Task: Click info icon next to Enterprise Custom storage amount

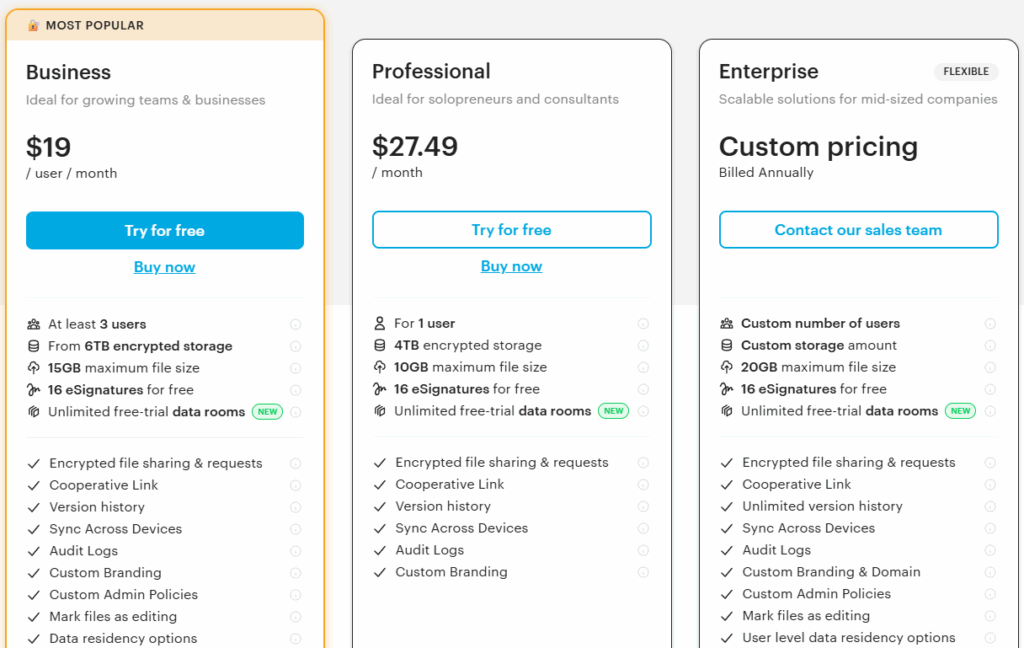Action: 990,345
